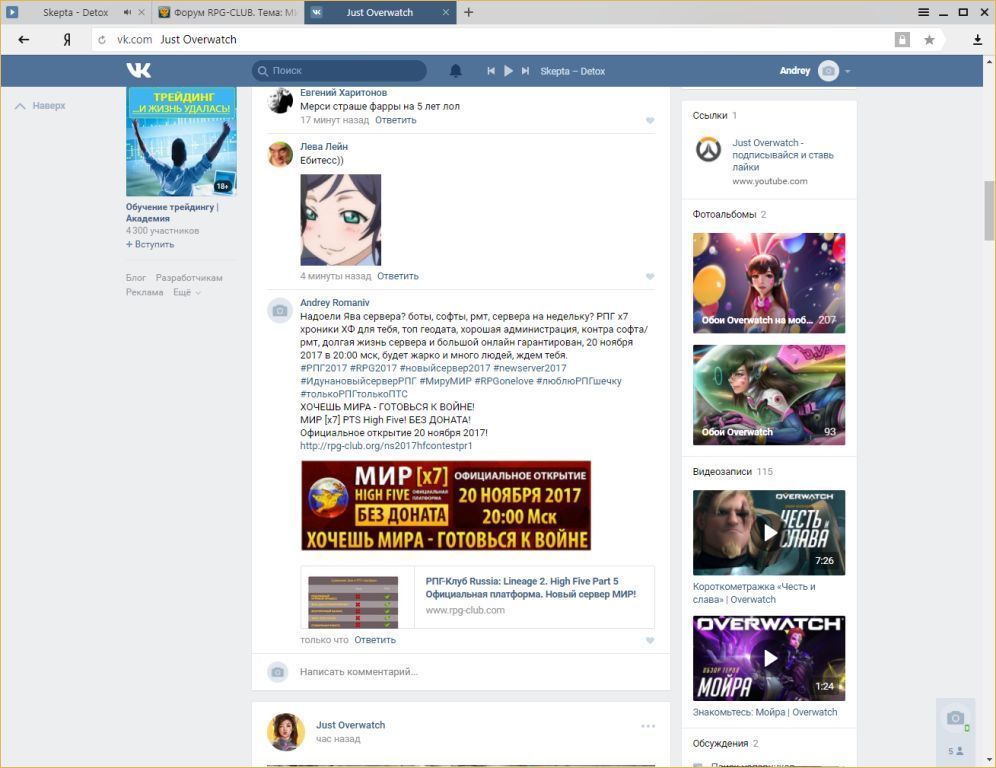This screenshot has width=996, height=768.
Task: Play Знакомьтесь: Мойра video
Action: pos(769,658)
